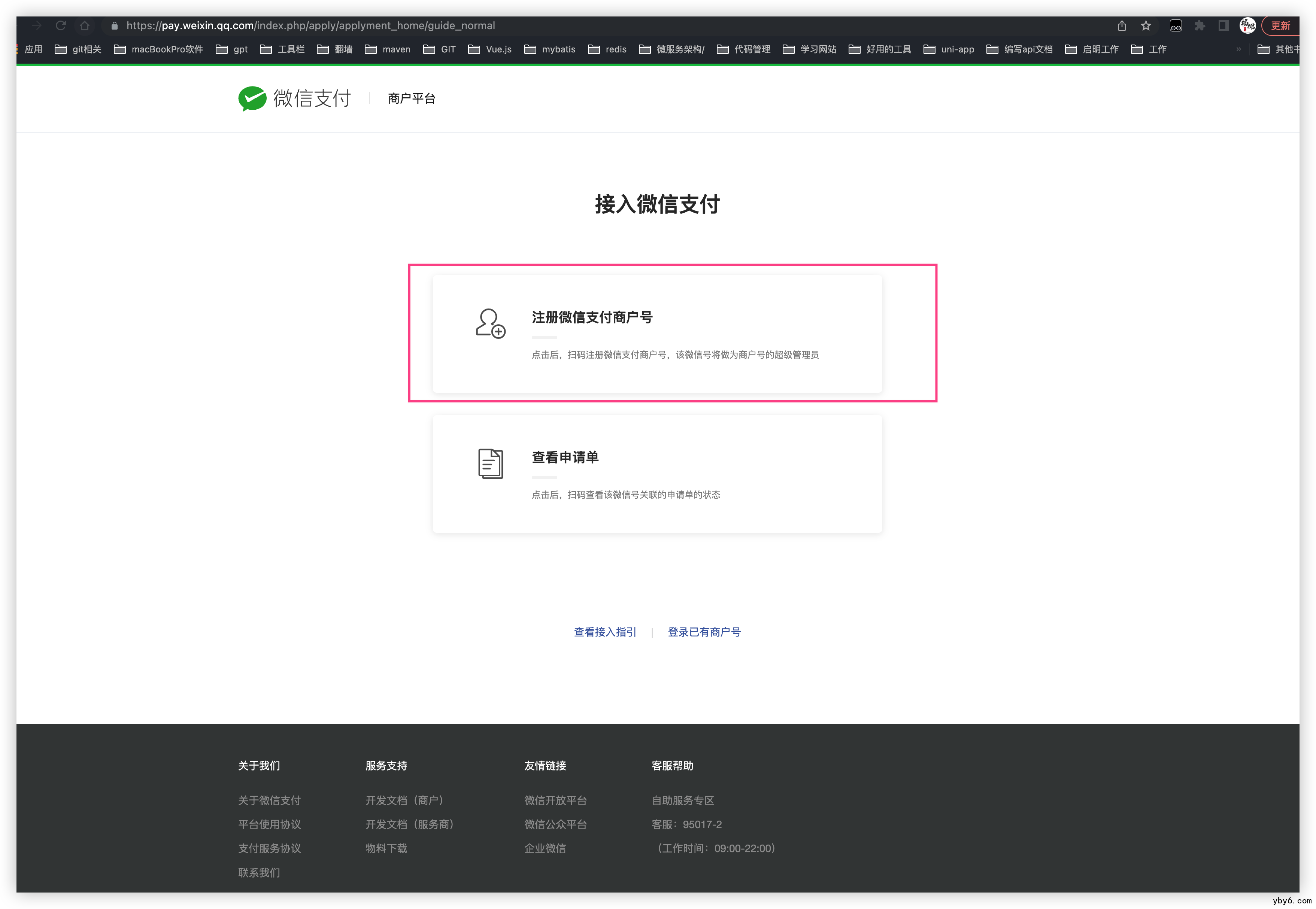This screenshot has width=1316, height=909.
Task: Toggle the browser side panel icon
Action: point(1223,25)
